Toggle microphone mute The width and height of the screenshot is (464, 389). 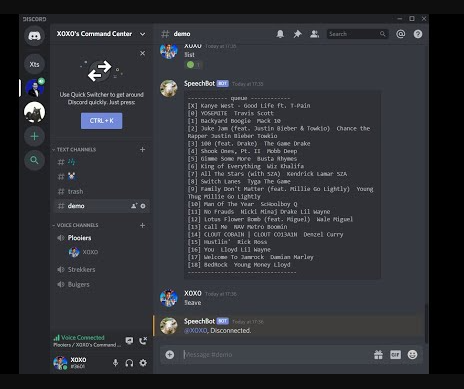click(115, 363)
